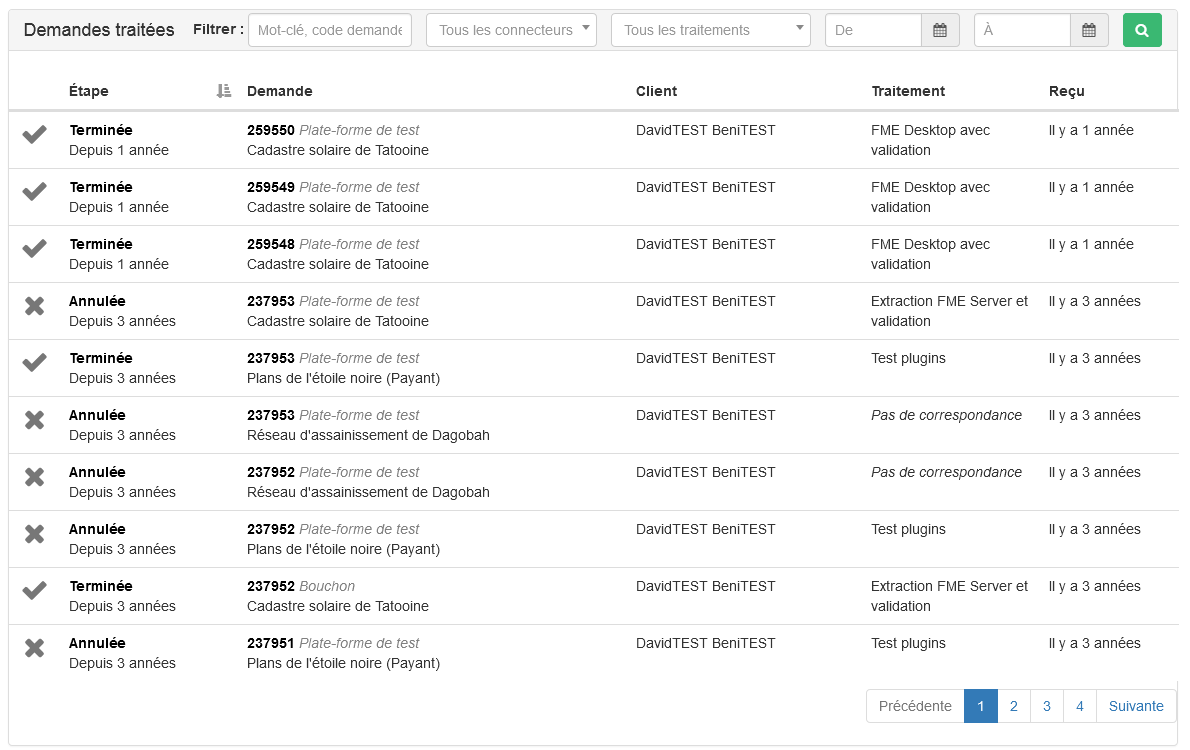Go to page 2 of results

[1014, 706]
